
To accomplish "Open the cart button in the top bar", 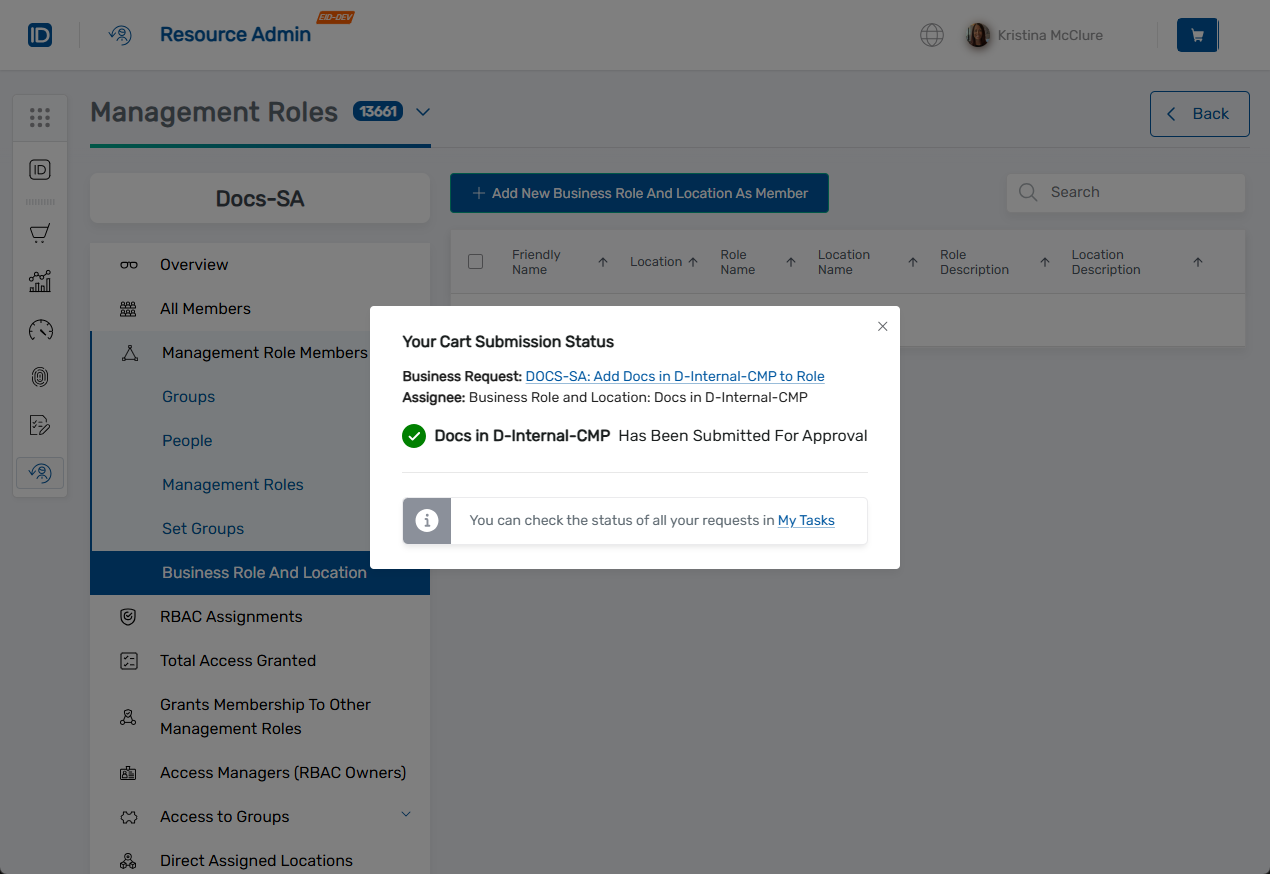I will [x=1197, y=34].
